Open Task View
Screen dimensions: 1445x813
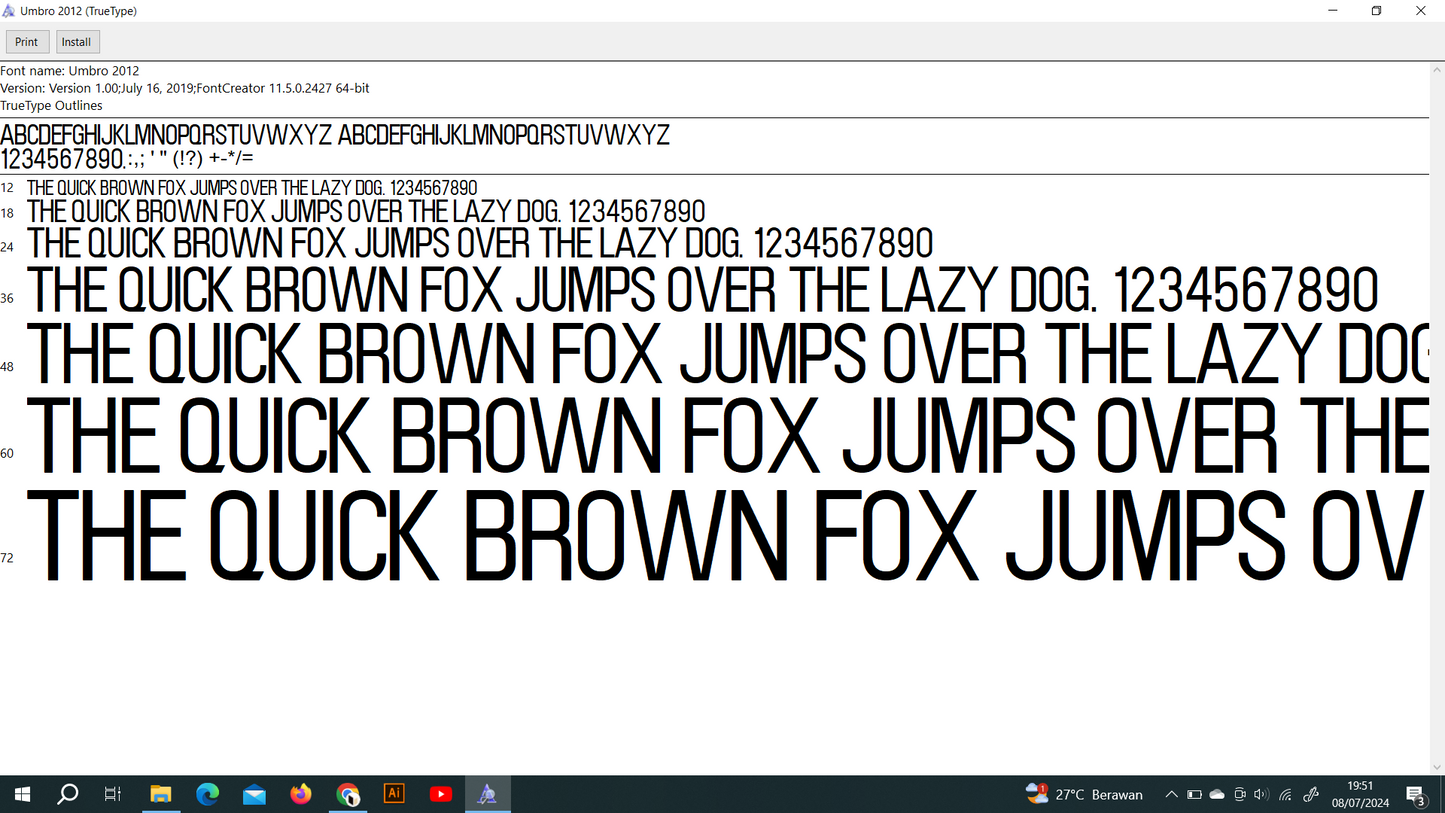tap(112, 794)
